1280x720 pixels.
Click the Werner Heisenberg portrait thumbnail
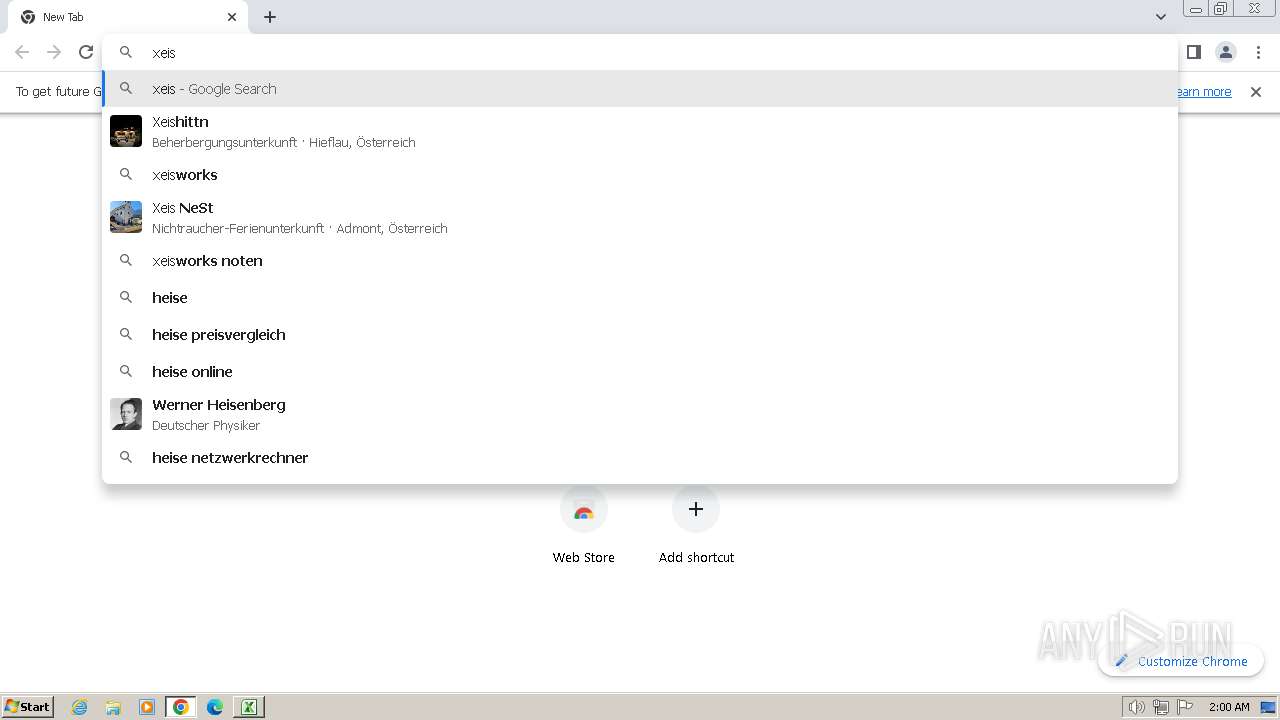(x=126, y=414)
